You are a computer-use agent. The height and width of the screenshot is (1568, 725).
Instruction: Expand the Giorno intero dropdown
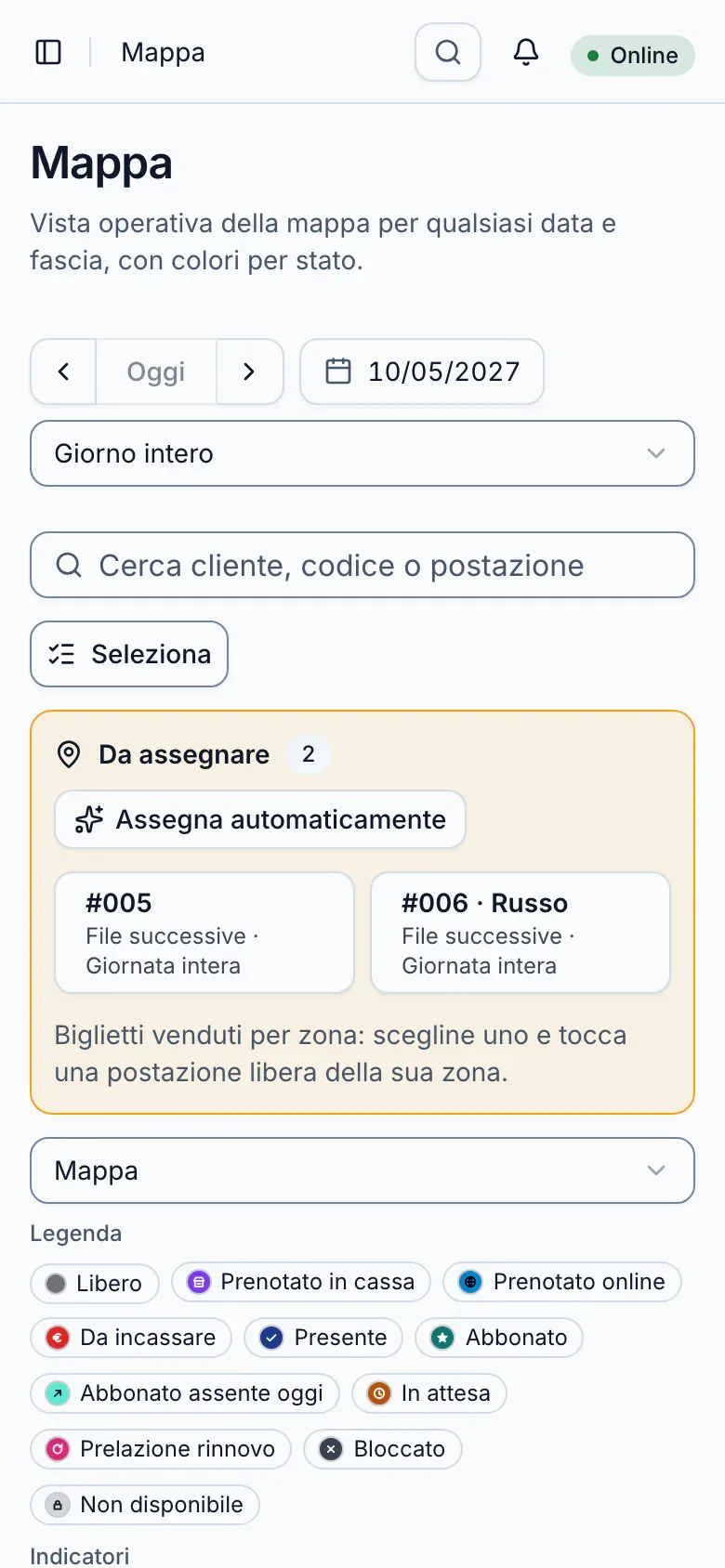[362, 453]
